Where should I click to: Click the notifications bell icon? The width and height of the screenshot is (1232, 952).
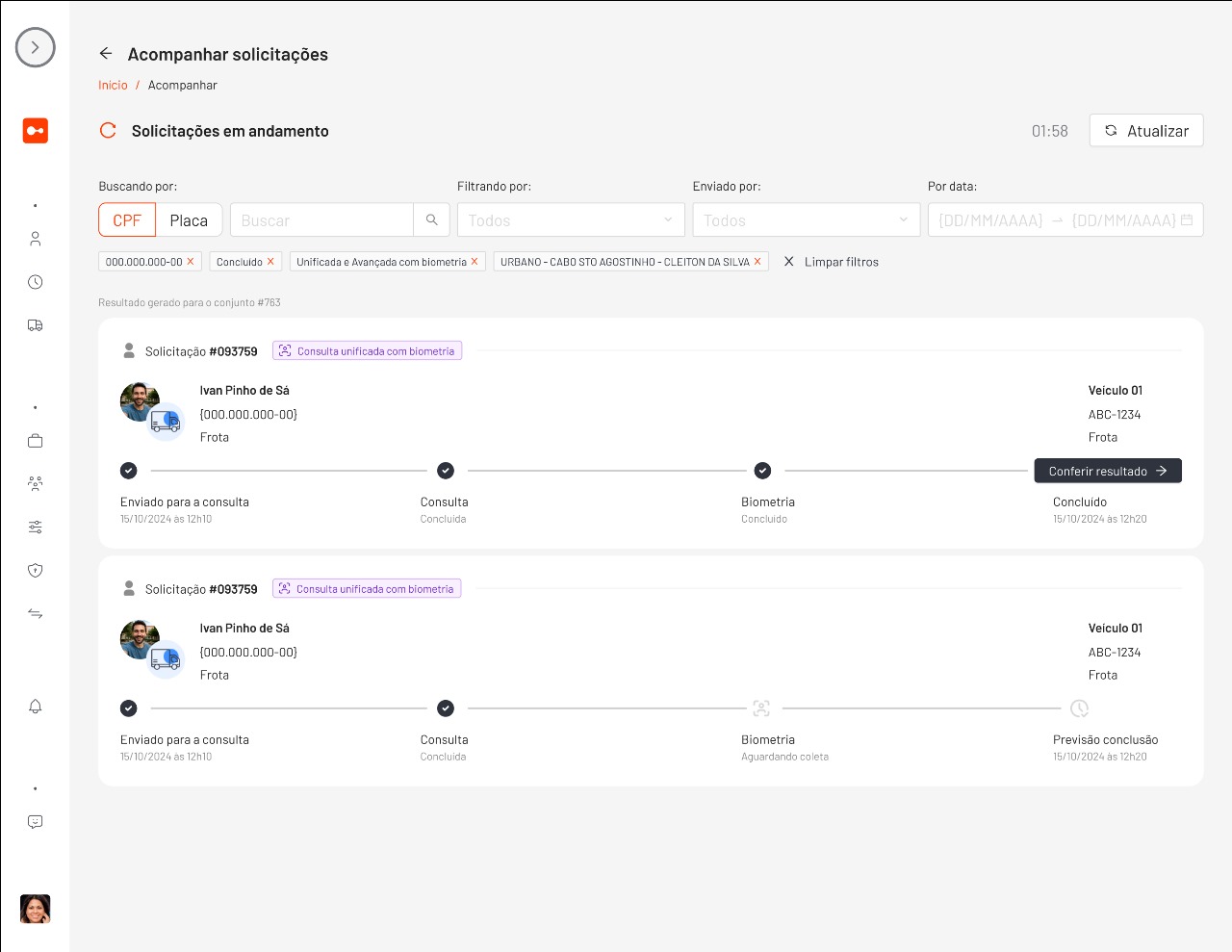(x=36, y=707)
